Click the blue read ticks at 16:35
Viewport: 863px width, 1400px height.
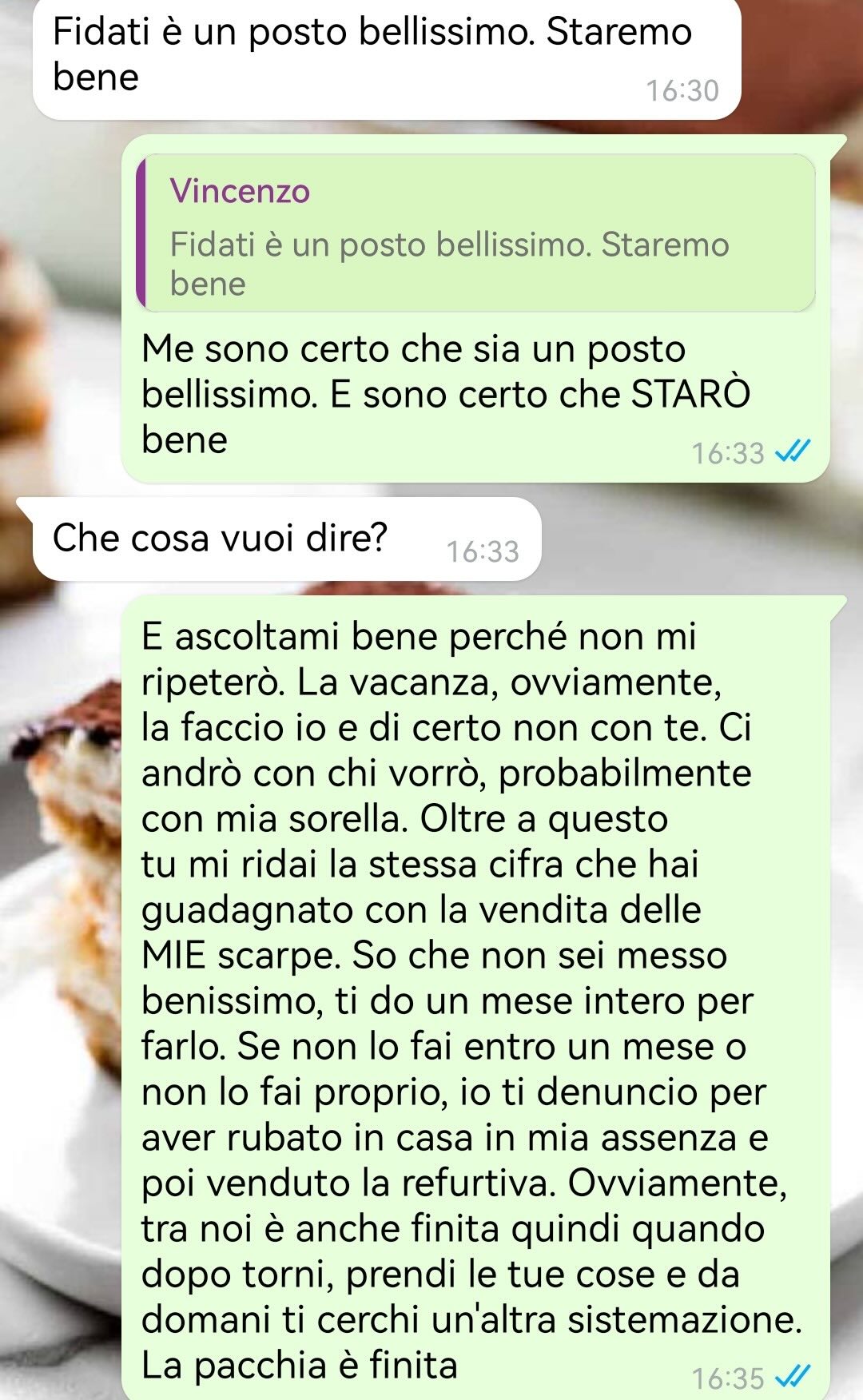tap(793, 1376)
